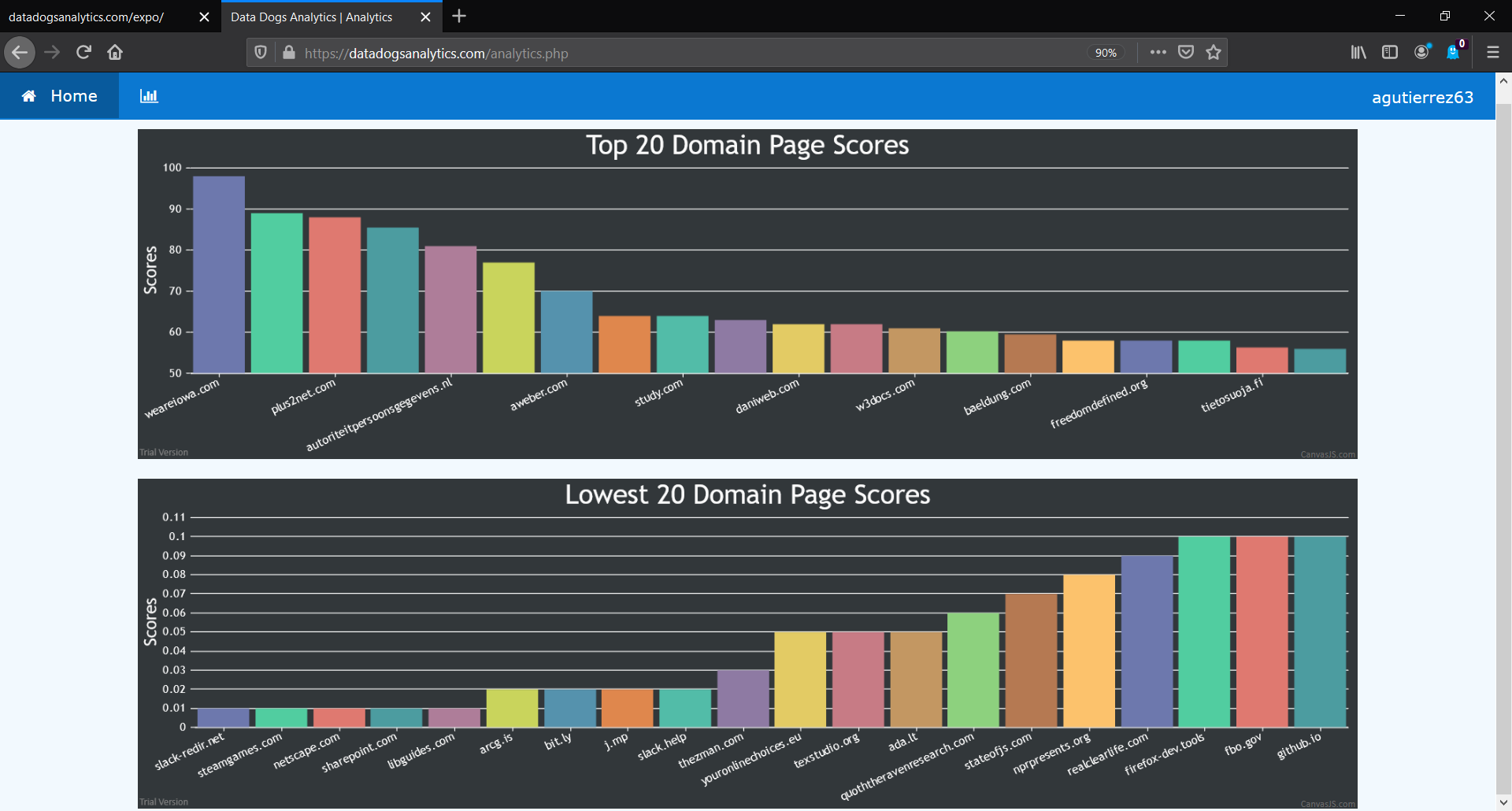Open the analytics bar chart icon in navbar

(x=149, y=96)
